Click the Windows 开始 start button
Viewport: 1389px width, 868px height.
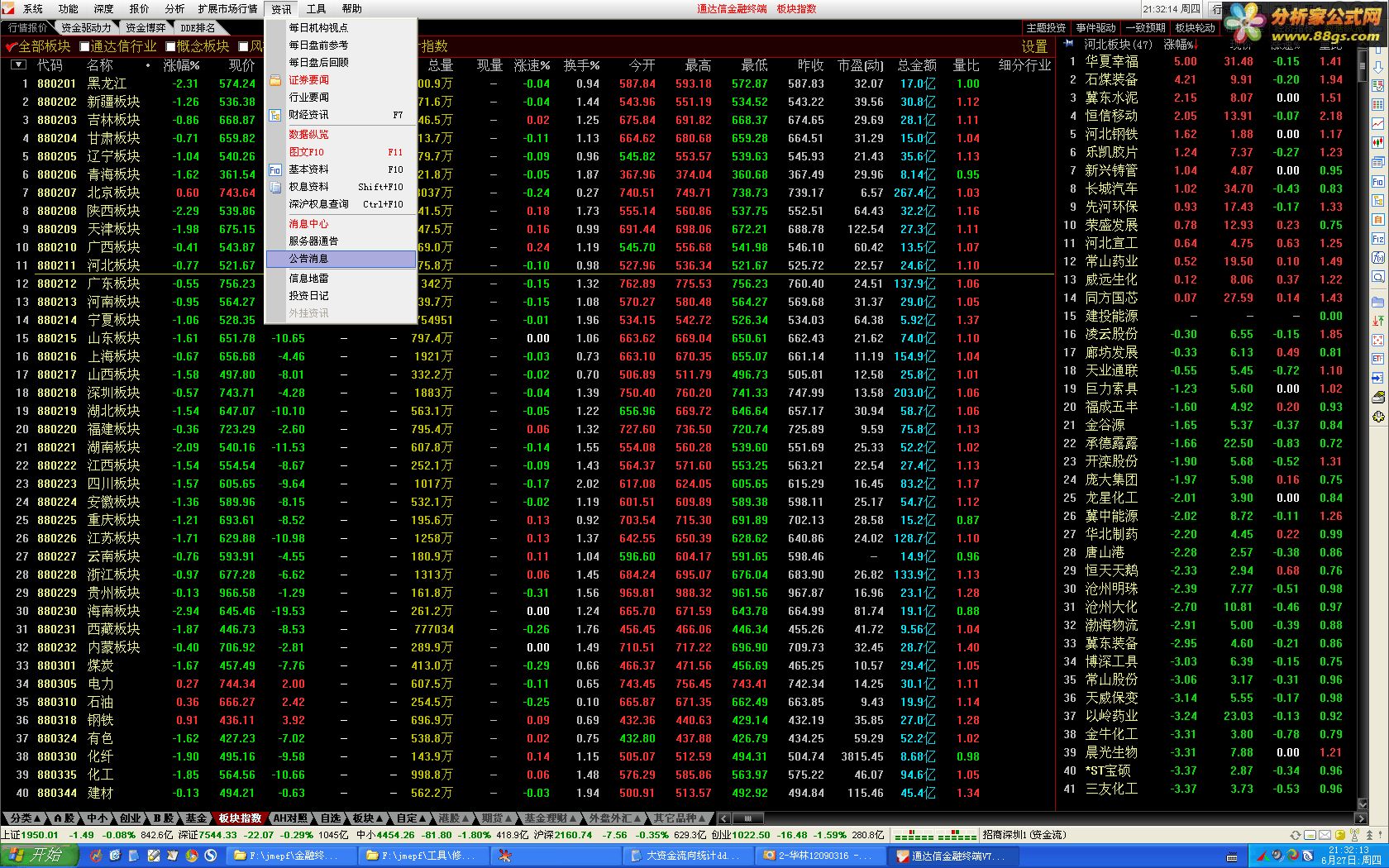pyautogui.click(x=41, y=855)
